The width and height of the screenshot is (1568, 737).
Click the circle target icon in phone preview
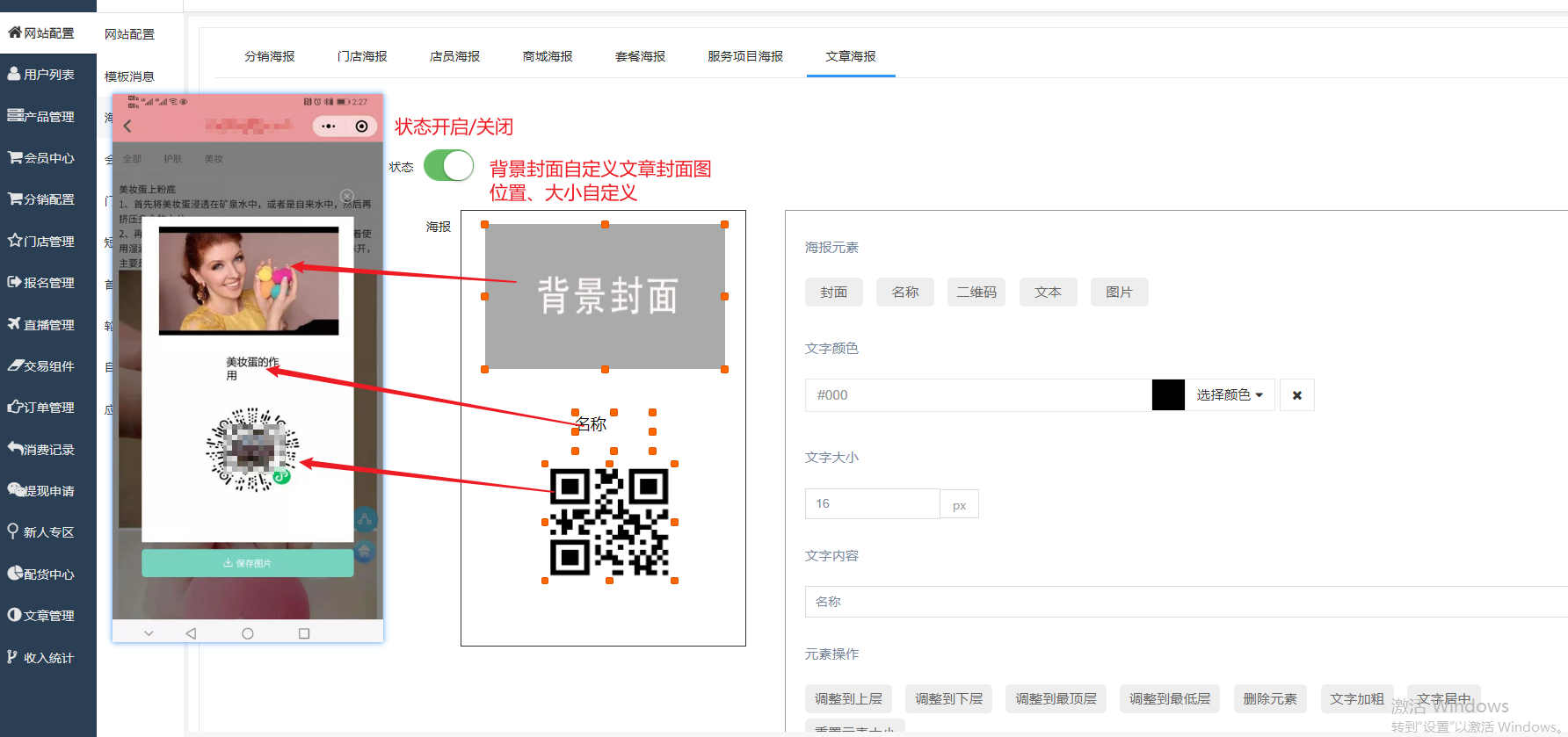361,126
